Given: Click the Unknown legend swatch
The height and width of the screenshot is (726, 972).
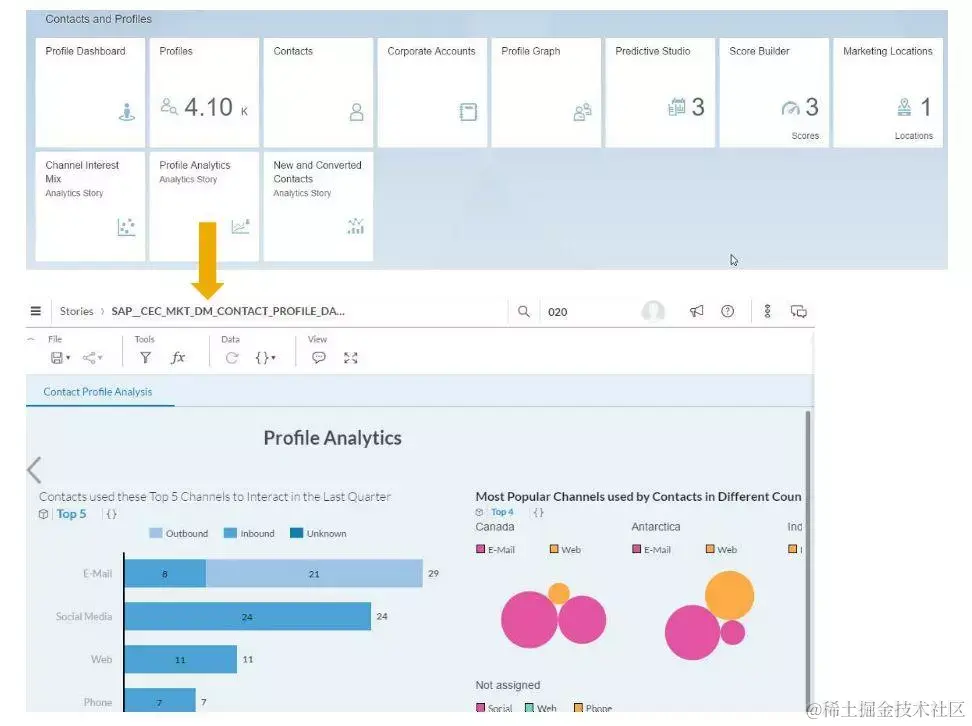Looking at the screenshot, I should (296, 533).
